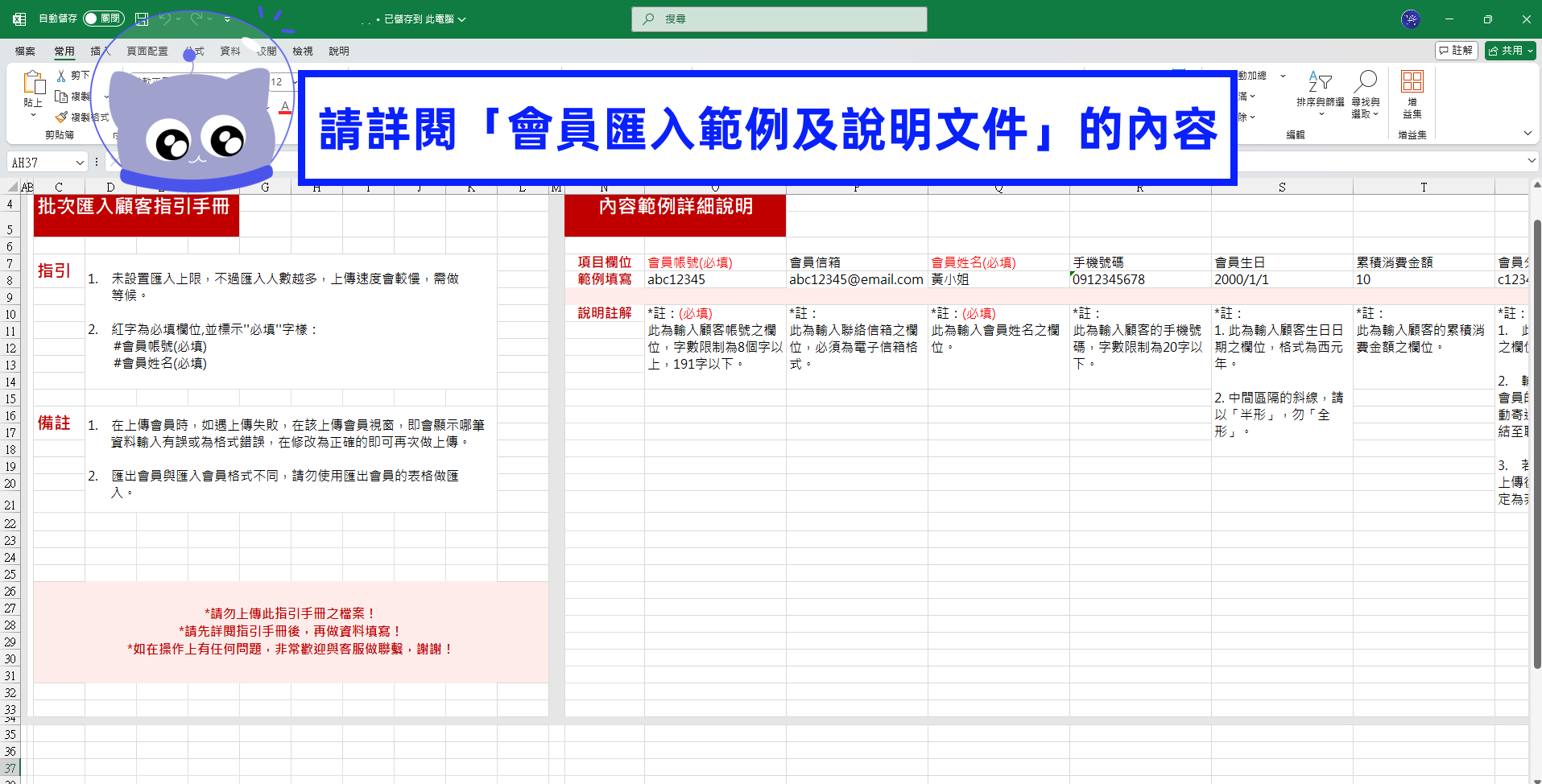Open the dropdown arrow beside 複製

point(106,97)
